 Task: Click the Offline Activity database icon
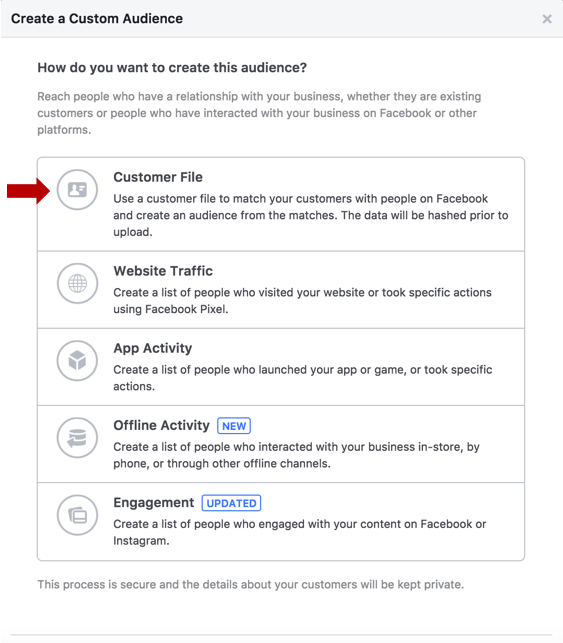tap(77, 438)
